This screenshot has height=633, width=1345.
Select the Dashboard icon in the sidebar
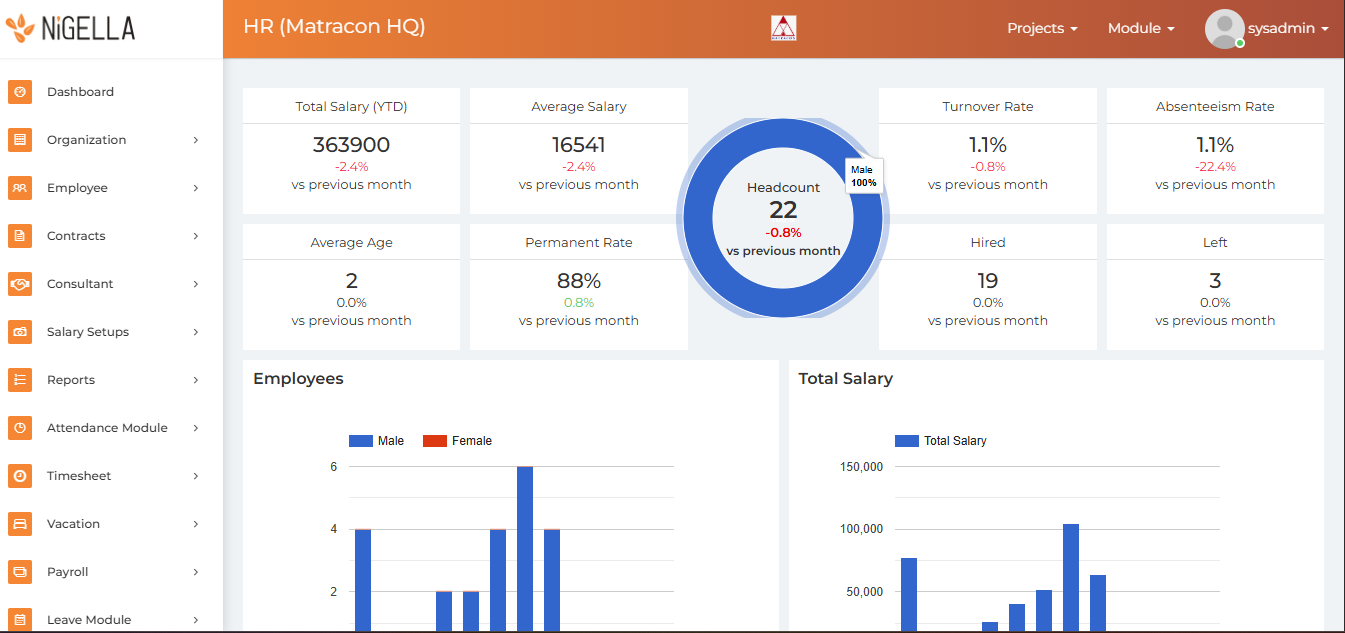[x=20, y=91]
